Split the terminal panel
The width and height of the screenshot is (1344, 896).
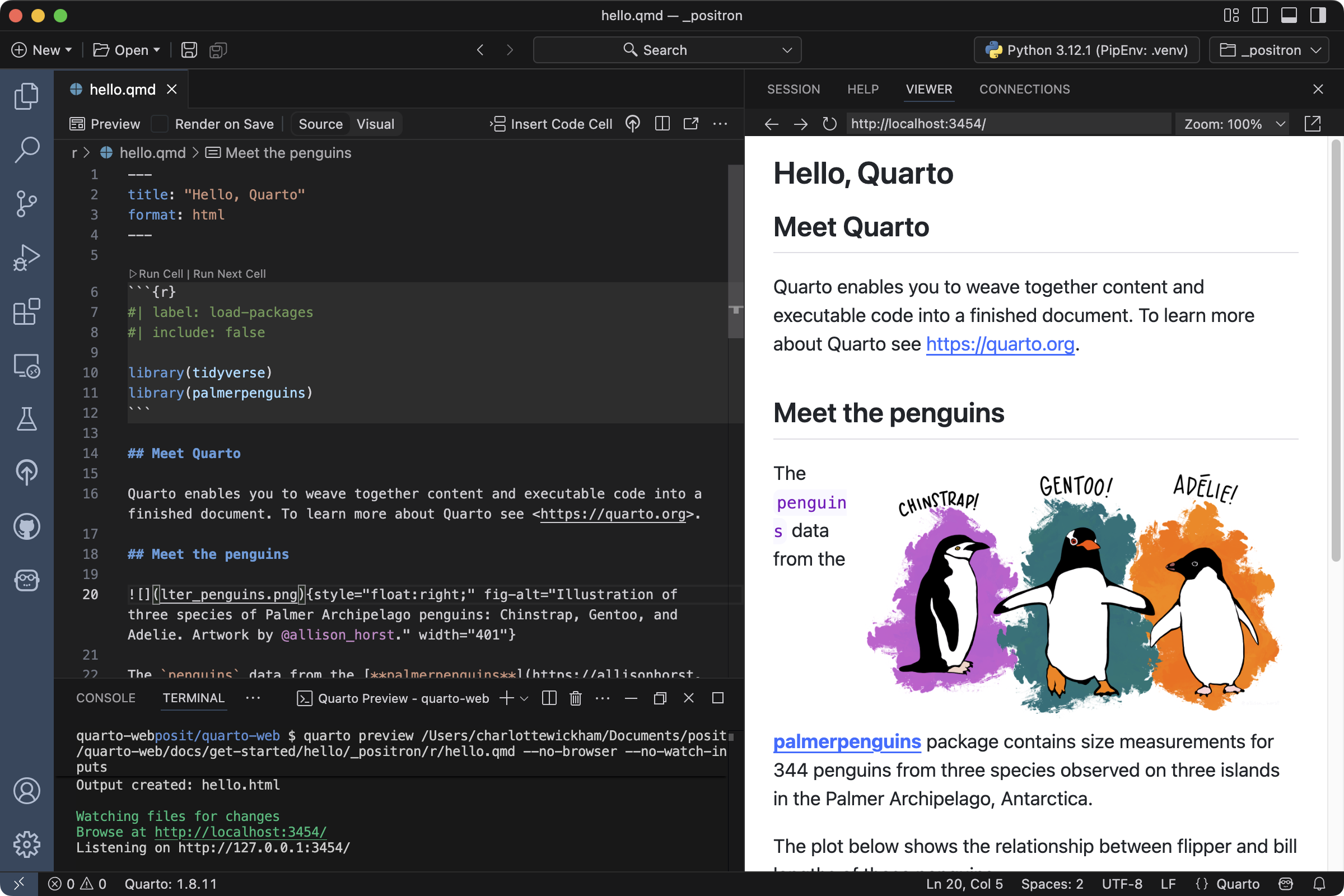pos(549,698)
